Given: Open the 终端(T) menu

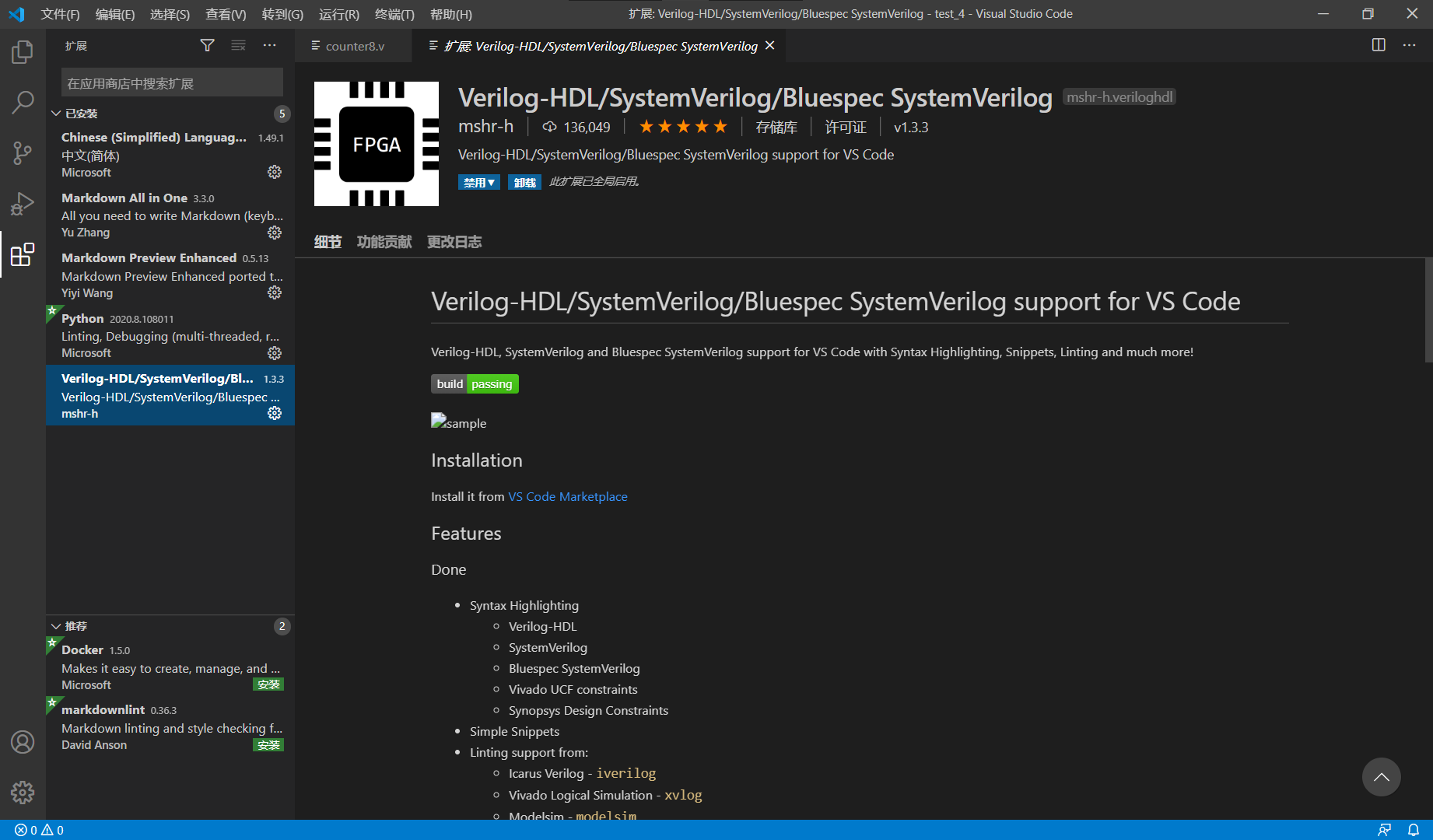Looking at the screenshot, I should 394,14.
